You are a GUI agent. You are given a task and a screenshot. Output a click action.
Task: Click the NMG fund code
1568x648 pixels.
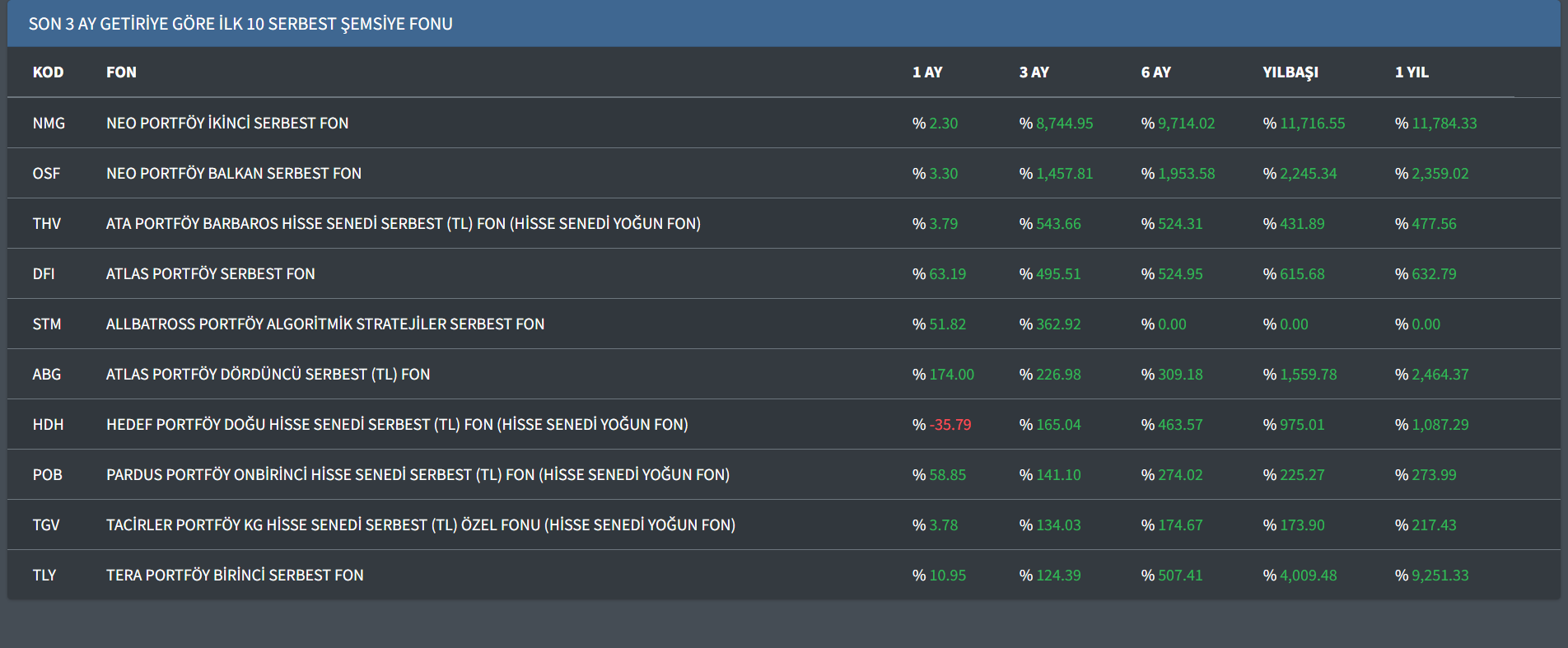coord(49,124)
